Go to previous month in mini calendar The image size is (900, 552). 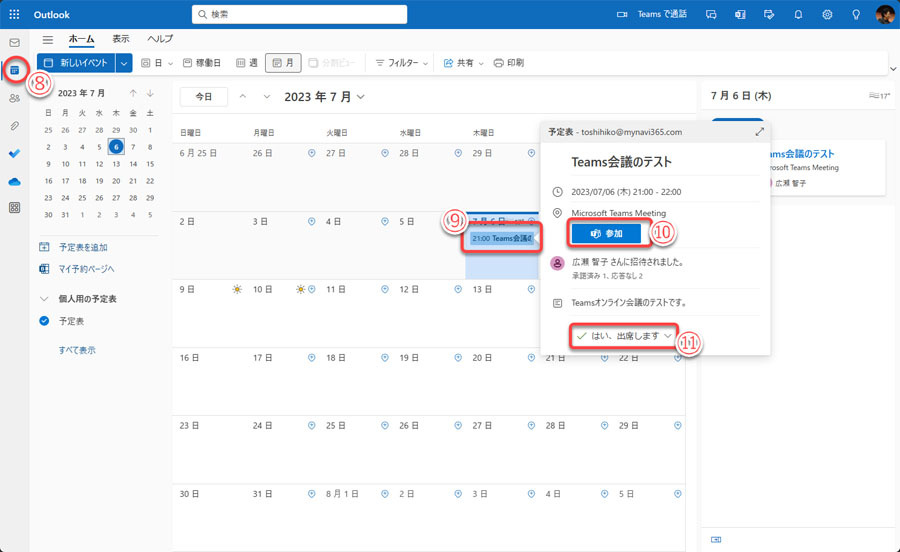point(133,93)
